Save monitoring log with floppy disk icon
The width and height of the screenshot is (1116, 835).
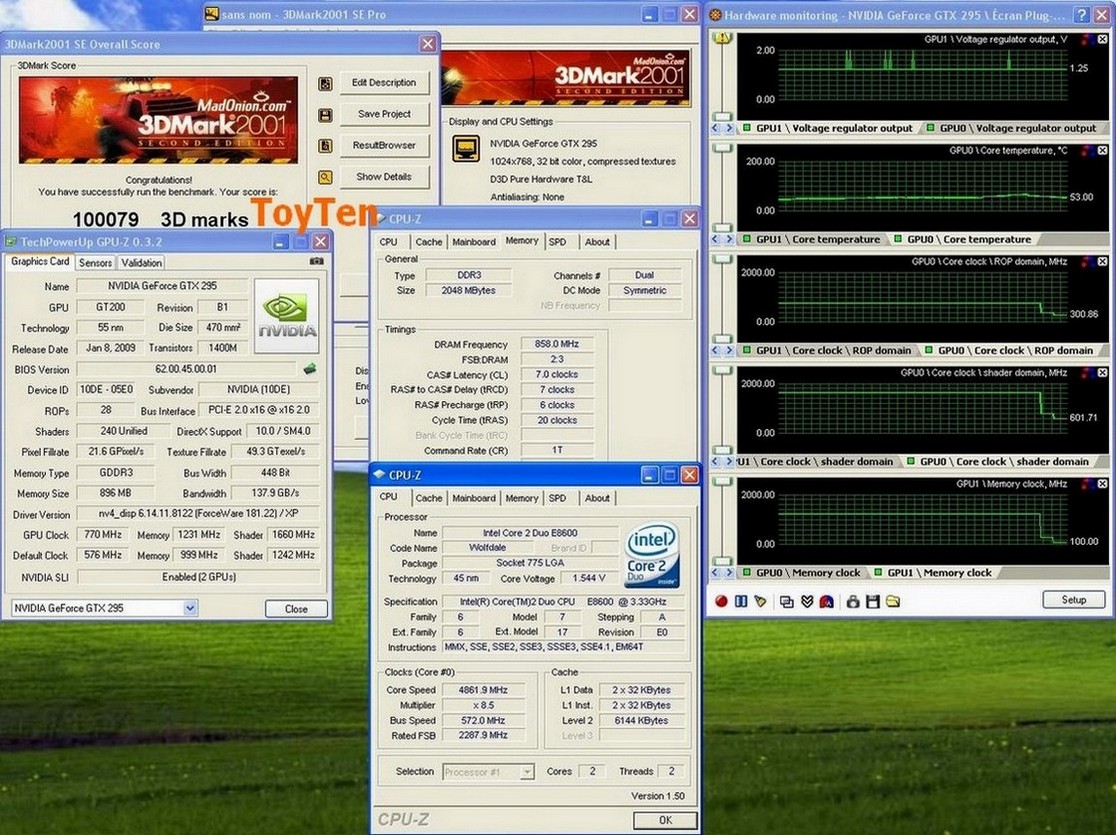(873, 602)
